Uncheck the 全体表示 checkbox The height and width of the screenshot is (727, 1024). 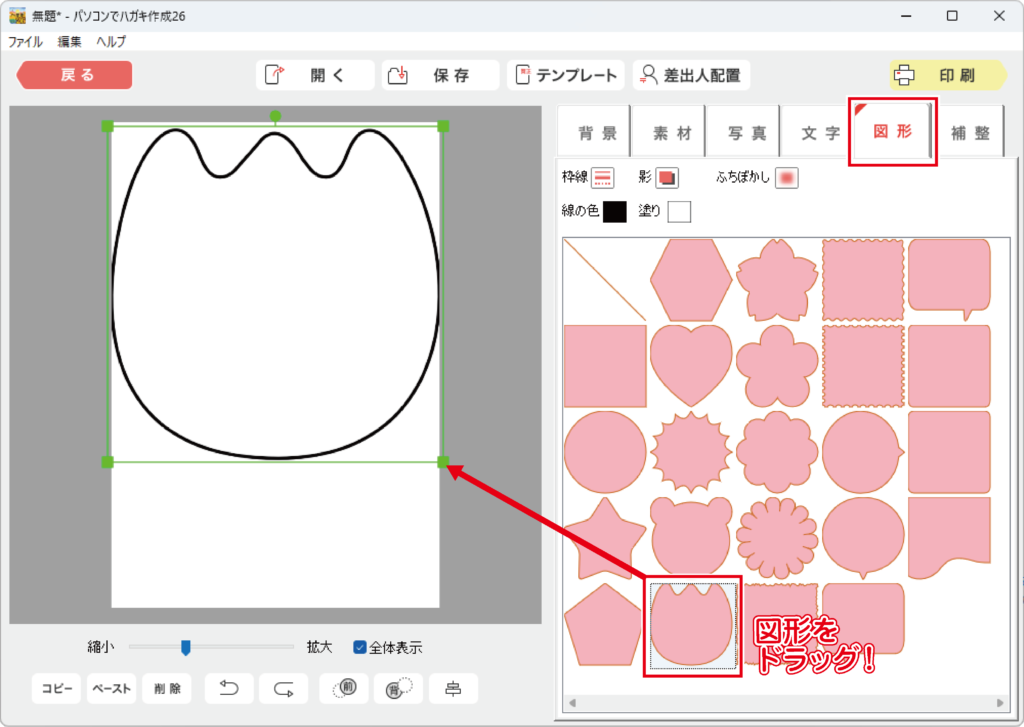point(360,647)
